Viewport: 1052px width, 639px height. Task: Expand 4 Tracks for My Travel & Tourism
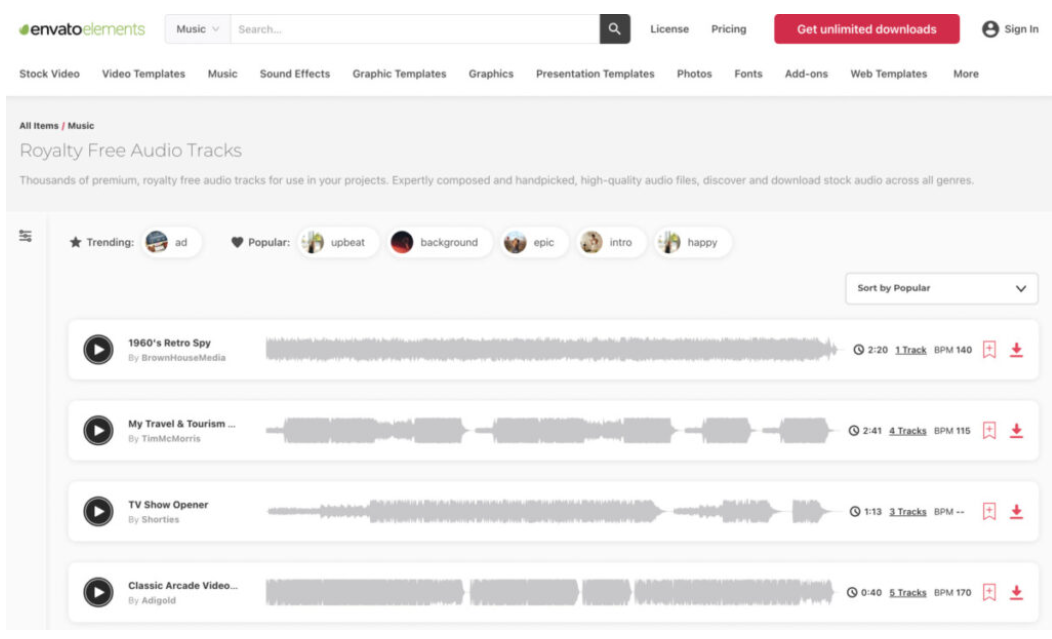(907, 430)
